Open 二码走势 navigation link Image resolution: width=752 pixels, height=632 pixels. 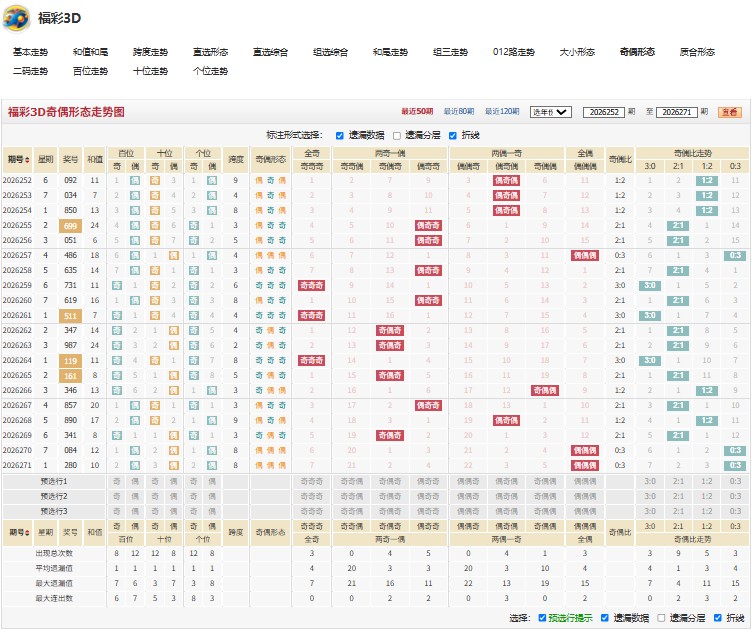point(31,71)
